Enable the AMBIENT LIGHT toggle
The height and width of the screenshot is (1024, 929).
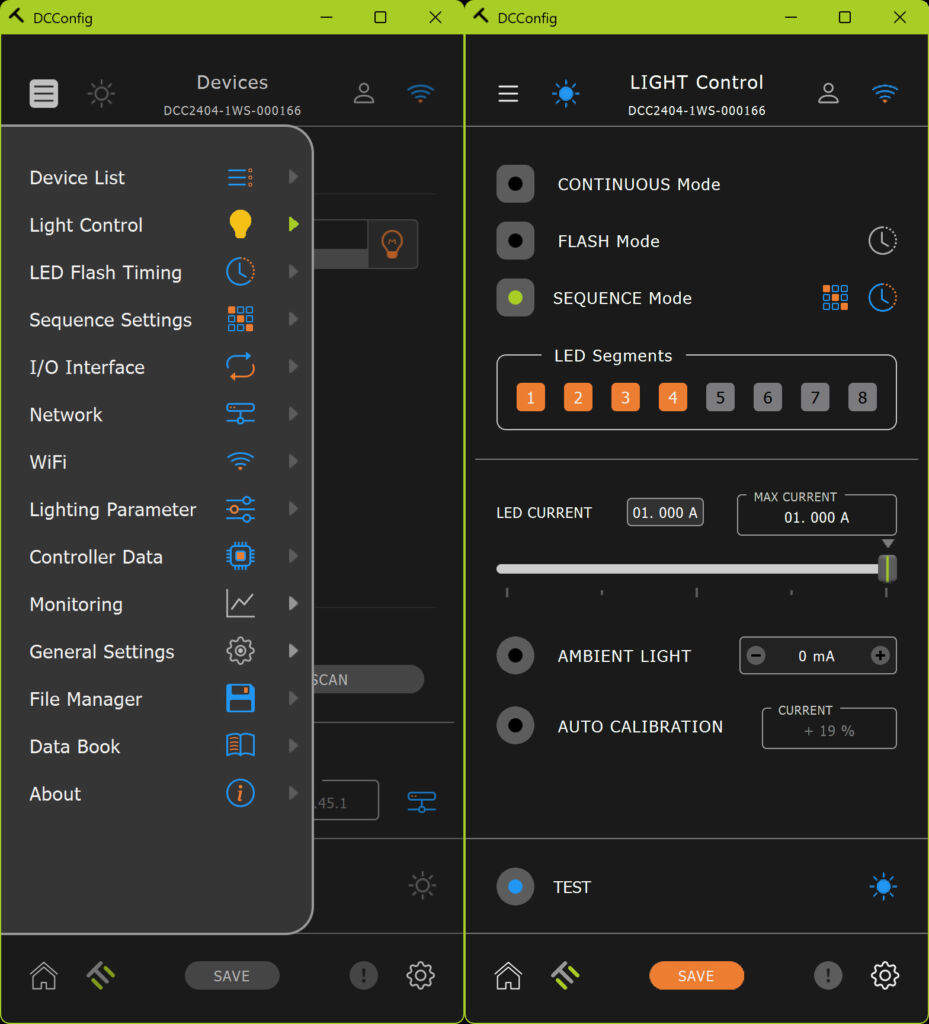click(515, 656)
